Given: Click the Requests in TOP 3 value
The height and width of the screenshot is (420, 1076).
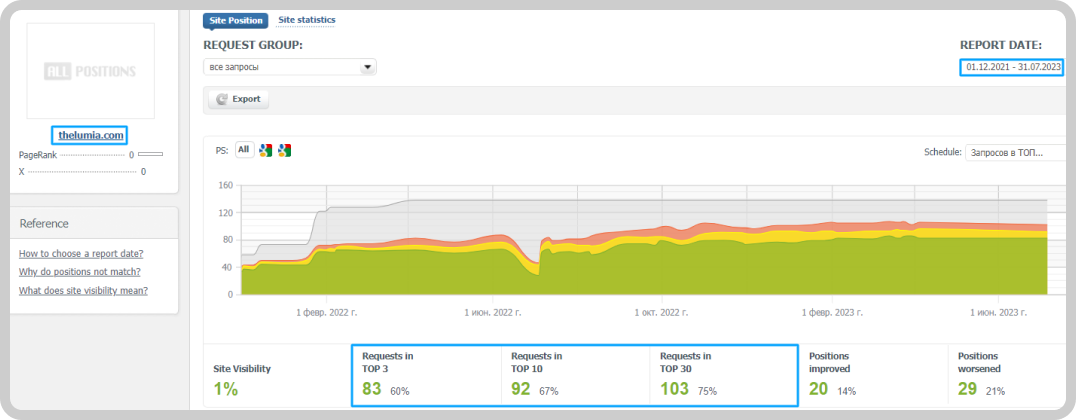Looking at the screenshot, I should 372,390.
